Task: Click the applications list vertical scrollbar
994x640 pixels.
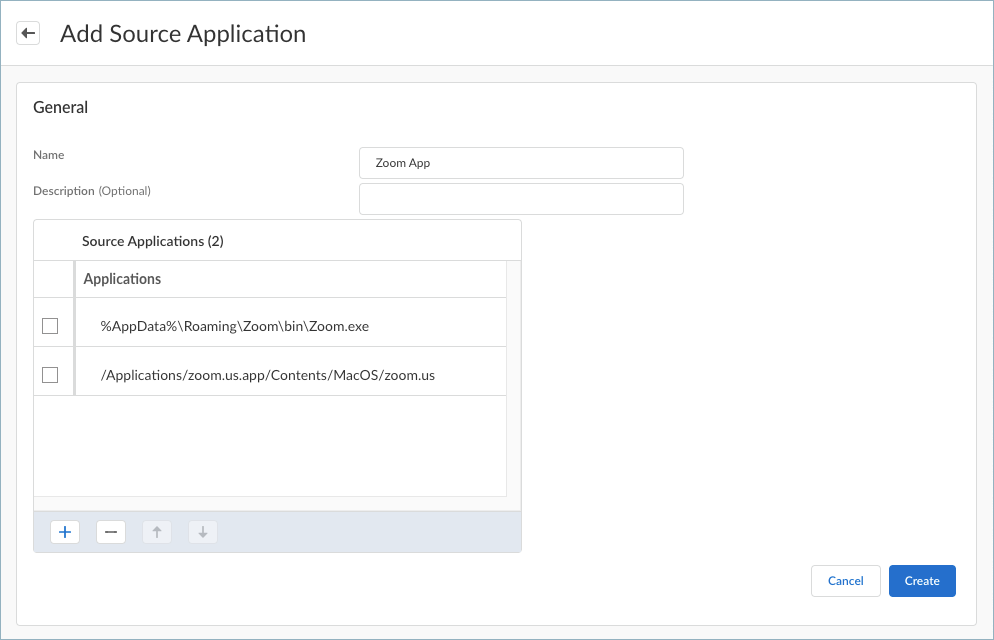Action: [x=513, y=380]
